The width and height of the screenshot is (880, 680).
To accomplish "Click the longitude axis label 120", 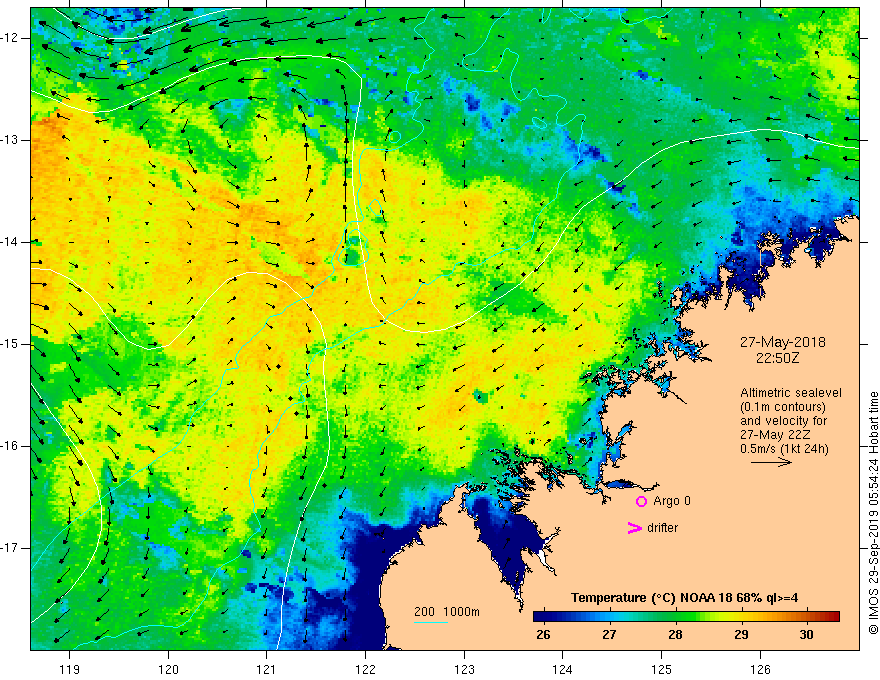I will [x=168, y=669].
